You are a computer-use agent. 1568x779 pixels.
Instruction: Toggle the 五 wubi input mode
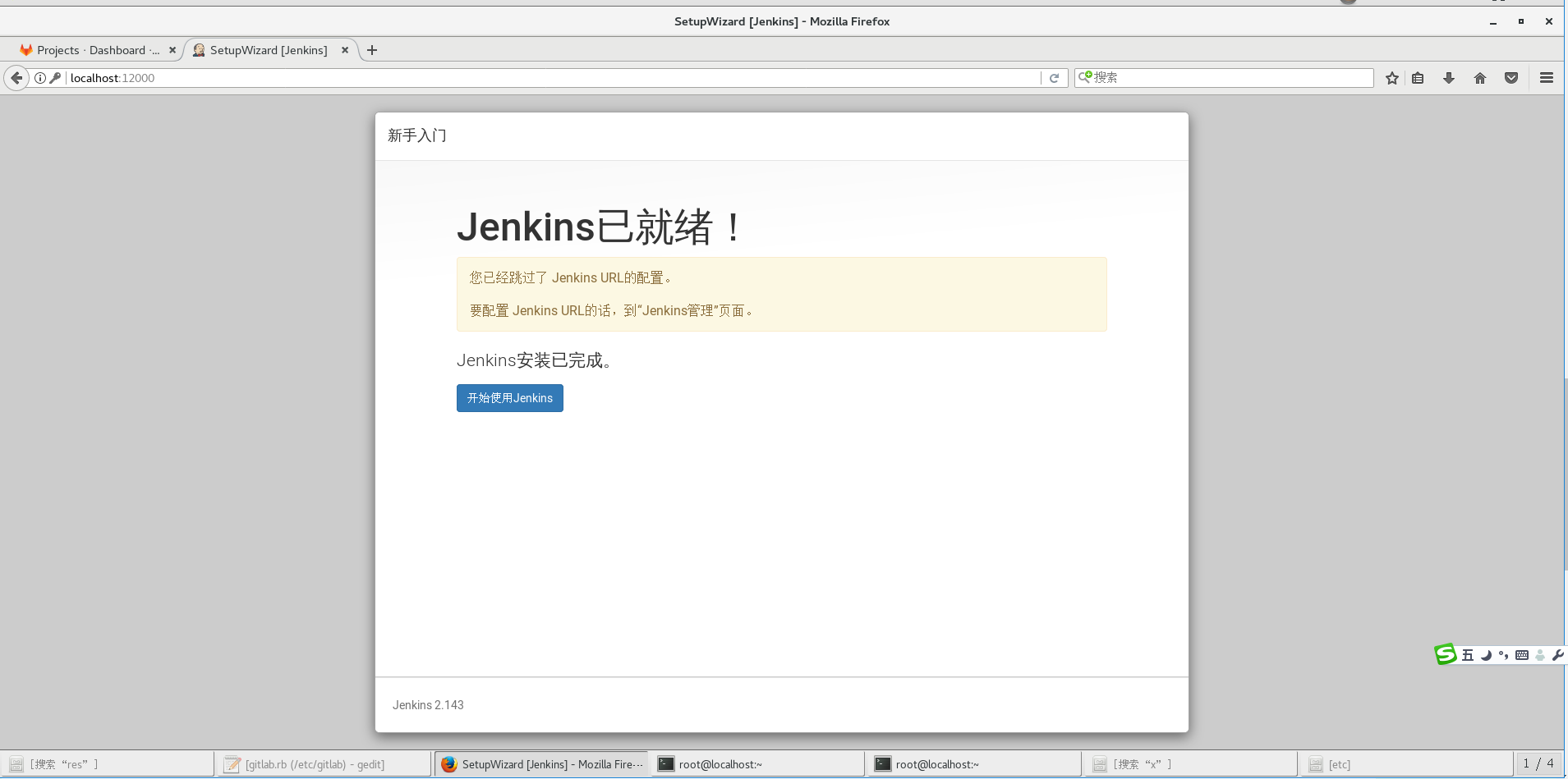pos(1468,655)
